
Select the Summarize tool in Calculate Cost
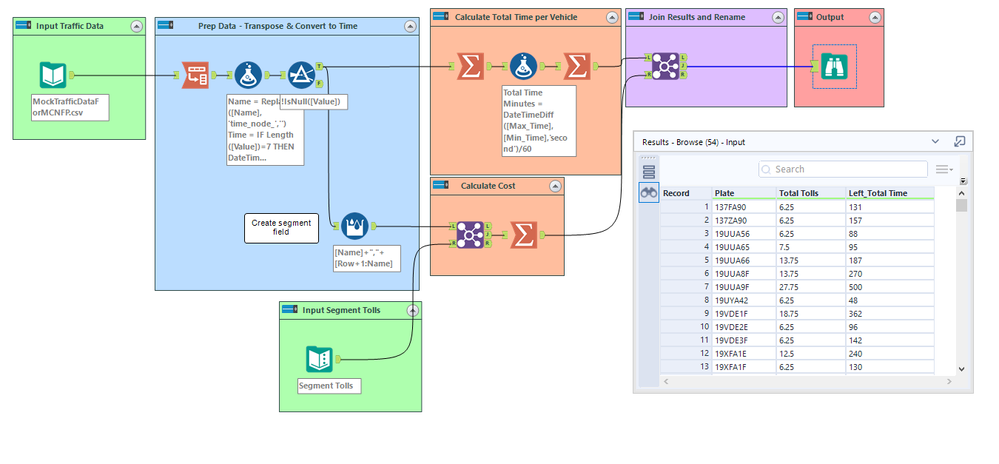(523, 235)
